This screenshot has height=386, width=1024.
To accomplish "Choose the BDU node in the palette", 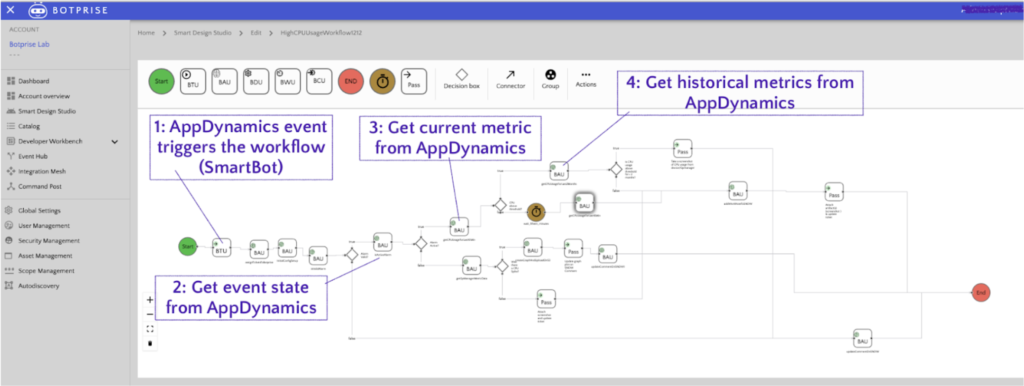I will [x=256, y=82].
